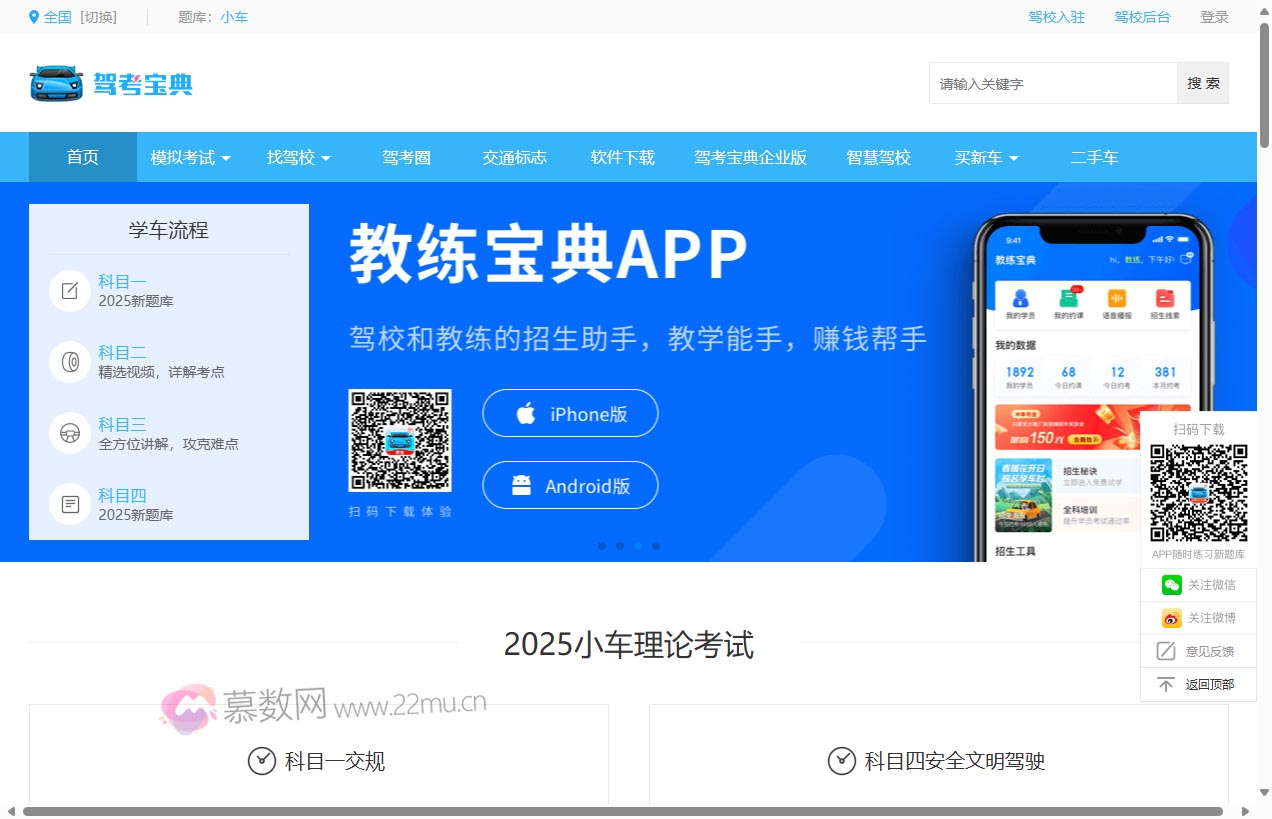This screenshot has width=1272, height=819.
Task: Click the checkmark icon beside 科目一交规
Action: 262,761
